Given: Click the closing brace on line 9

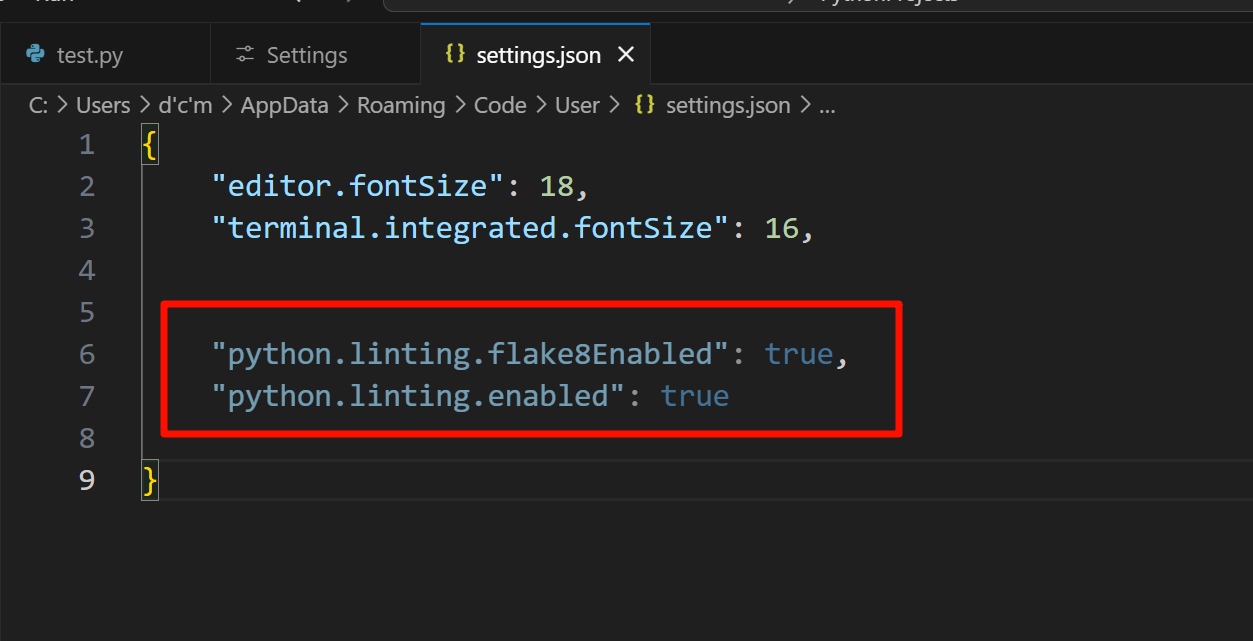Looking at the screenshot, I should [x=148, y=479].
